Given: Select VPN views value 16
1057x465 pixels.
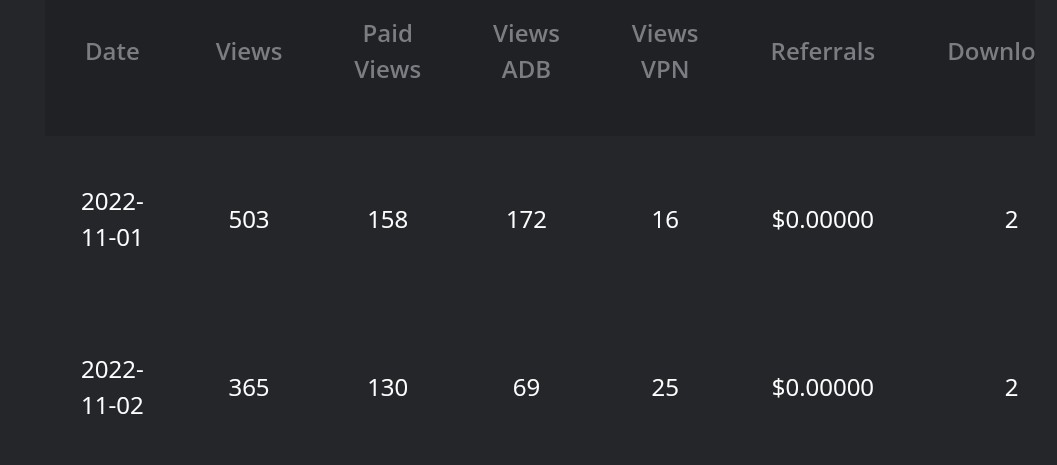Looking at the screenshot, I should pyautogui.click(x=665, y=220).
